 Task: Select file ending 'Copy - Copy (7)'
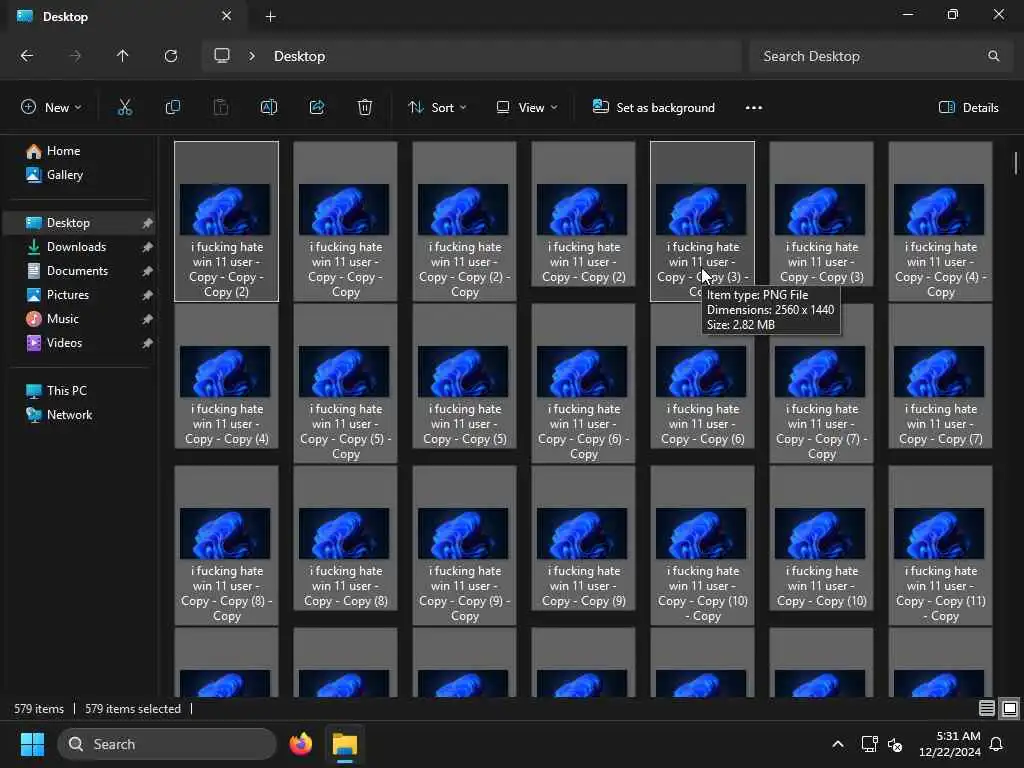click(x=940, y=376)
